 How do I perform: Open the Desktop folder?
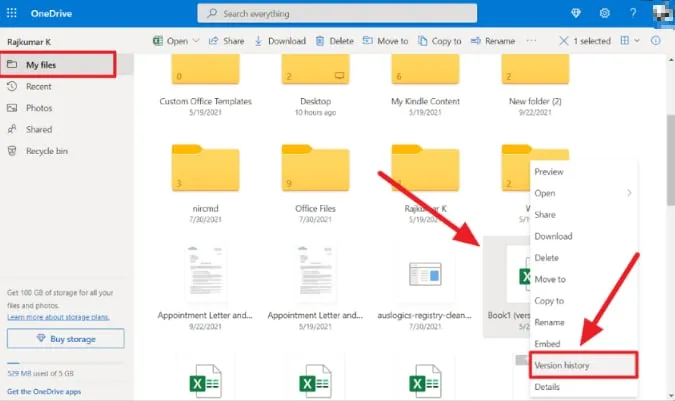pyautogui.click(x=316, y=86)
